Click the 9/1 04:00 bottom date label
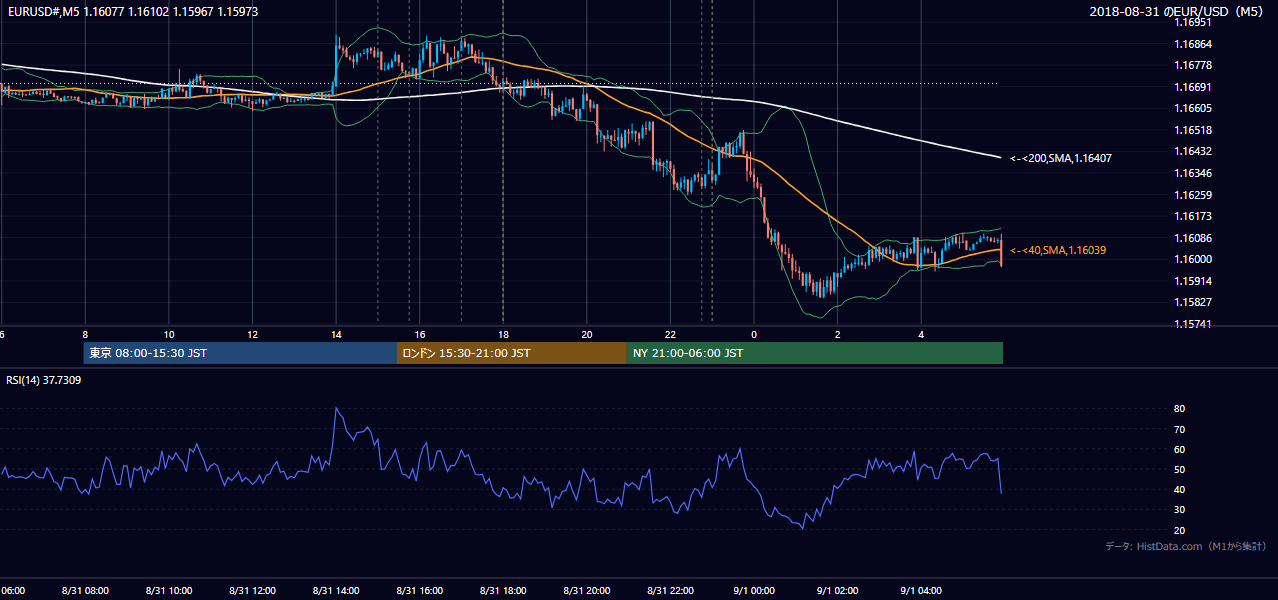The height and width of the screenshot is (600, 1278). [921, 591]
